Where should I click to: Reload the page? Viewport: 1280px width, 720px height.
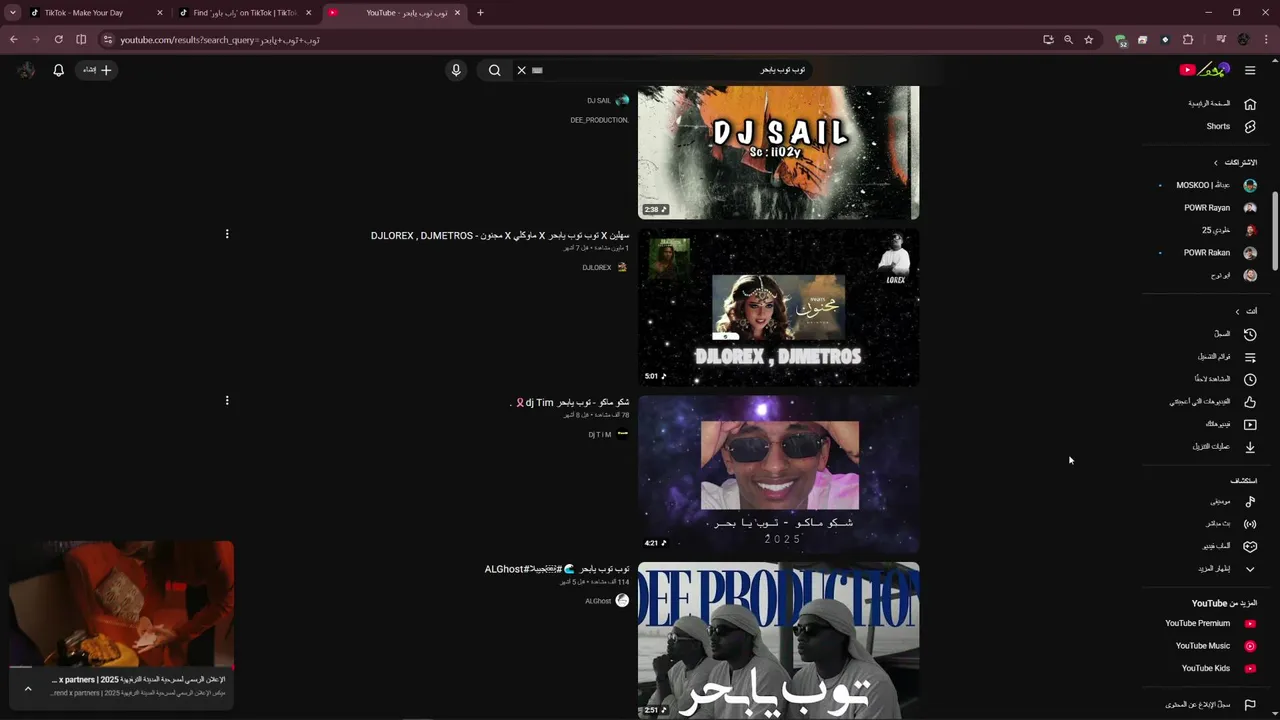(58, 40)
